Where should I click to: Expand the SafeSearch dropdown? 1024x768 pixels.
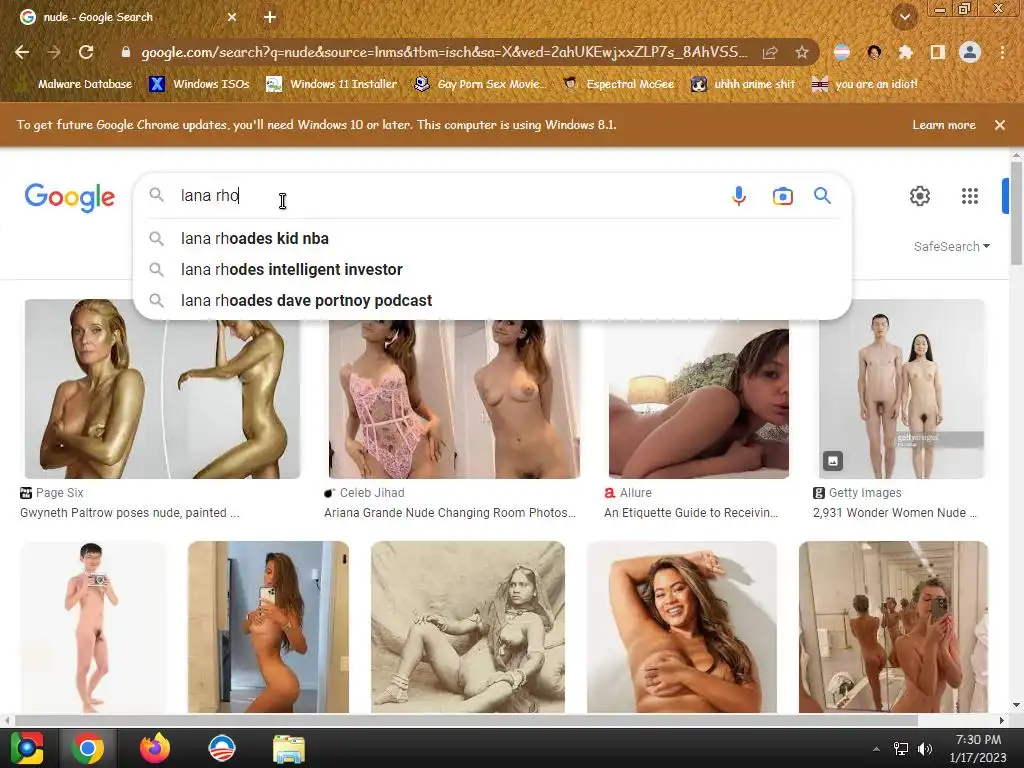click(x=952, y=246)
